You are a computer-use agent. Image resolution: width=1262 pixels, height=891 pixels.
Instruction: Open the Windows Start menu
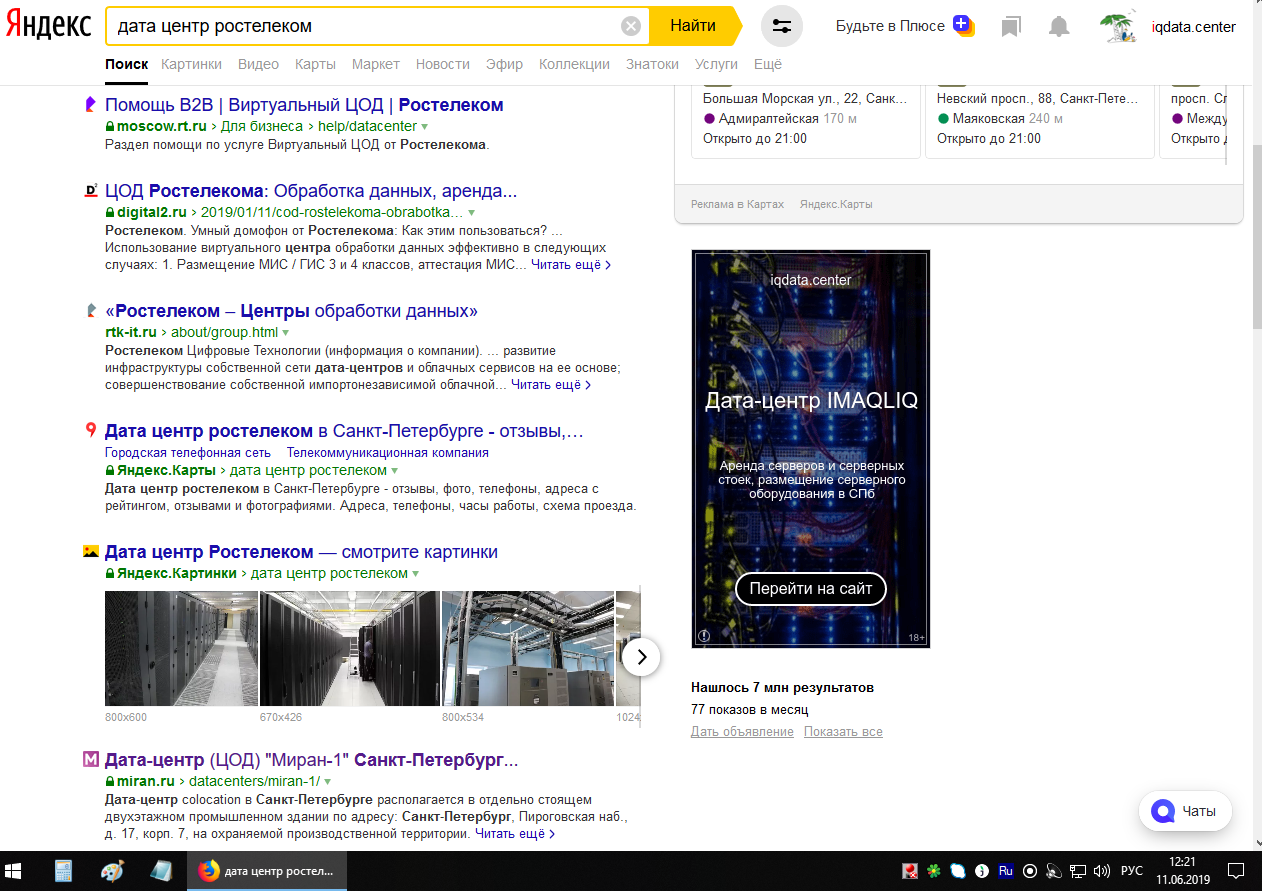pyautogui.click(x=15, y=871)
